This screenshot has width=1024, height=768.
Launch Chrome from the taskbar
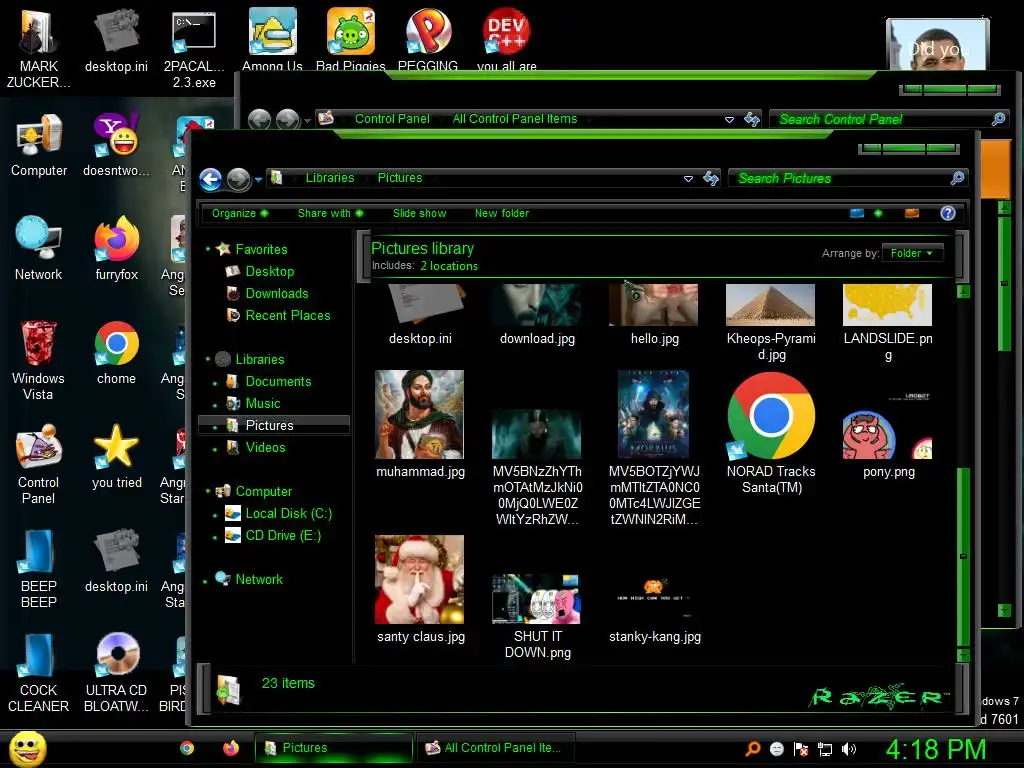click(187, 748)
